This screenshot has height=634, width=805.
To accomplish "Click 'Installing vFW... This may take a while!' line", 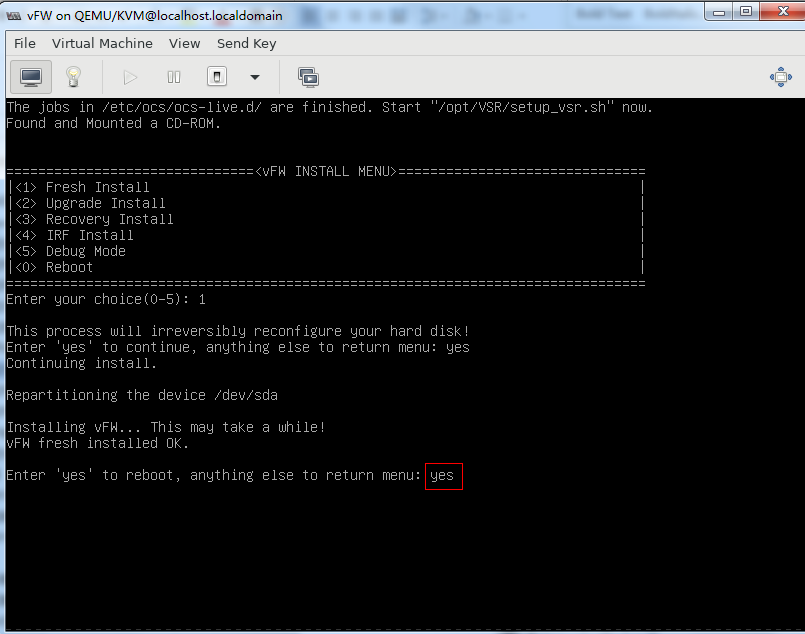I will pyautogui.click(x=166, y=427).
